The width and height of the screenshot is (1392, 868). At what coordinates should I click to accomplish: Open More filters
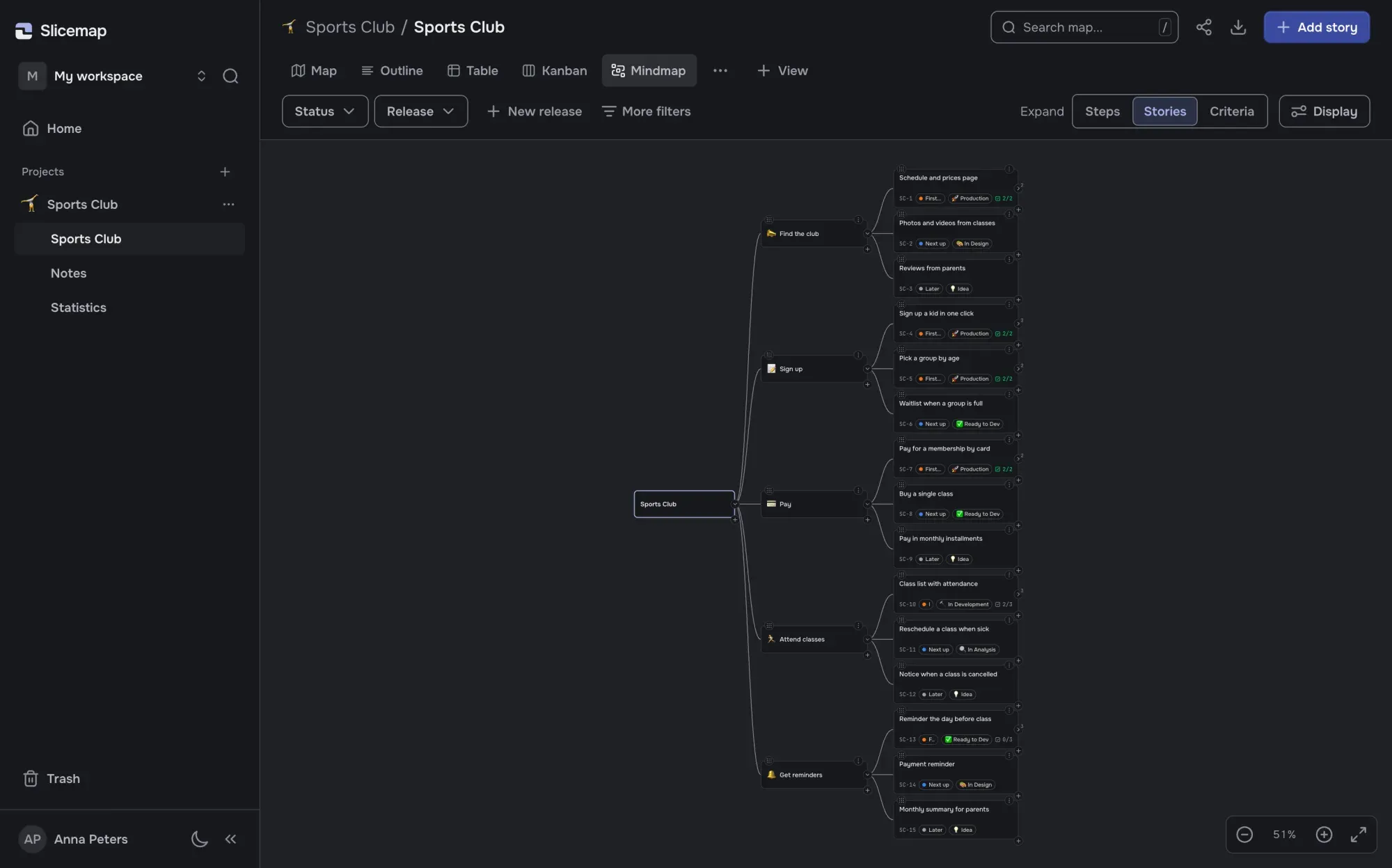(x=646, y=111)
